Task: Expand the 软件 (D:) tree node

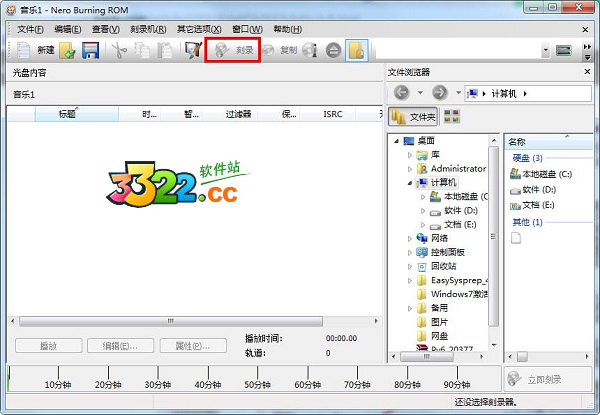Action: tap(423, 211)
